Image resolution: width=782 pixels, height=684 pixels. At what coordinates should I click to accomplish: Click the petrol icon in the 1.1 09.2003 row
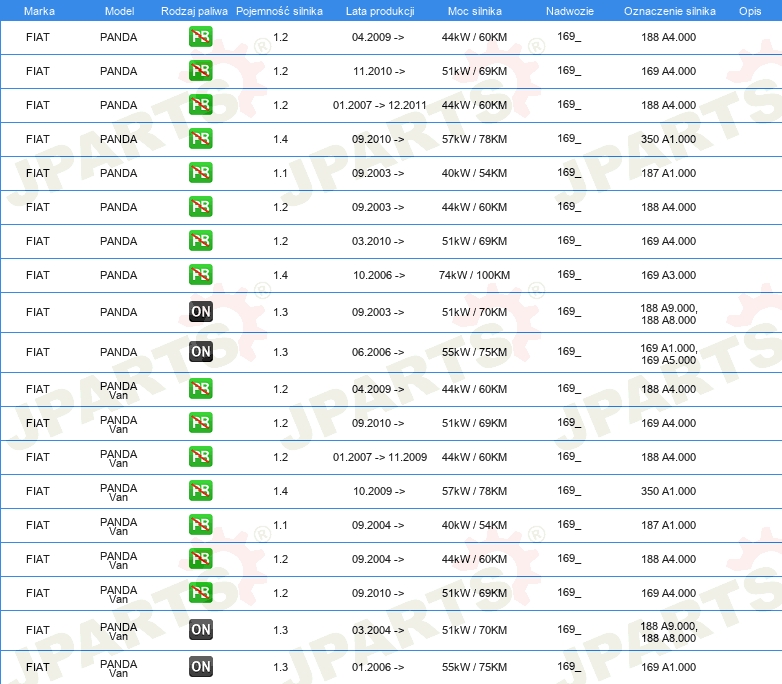pyautogui.click(x=200, y=173)
